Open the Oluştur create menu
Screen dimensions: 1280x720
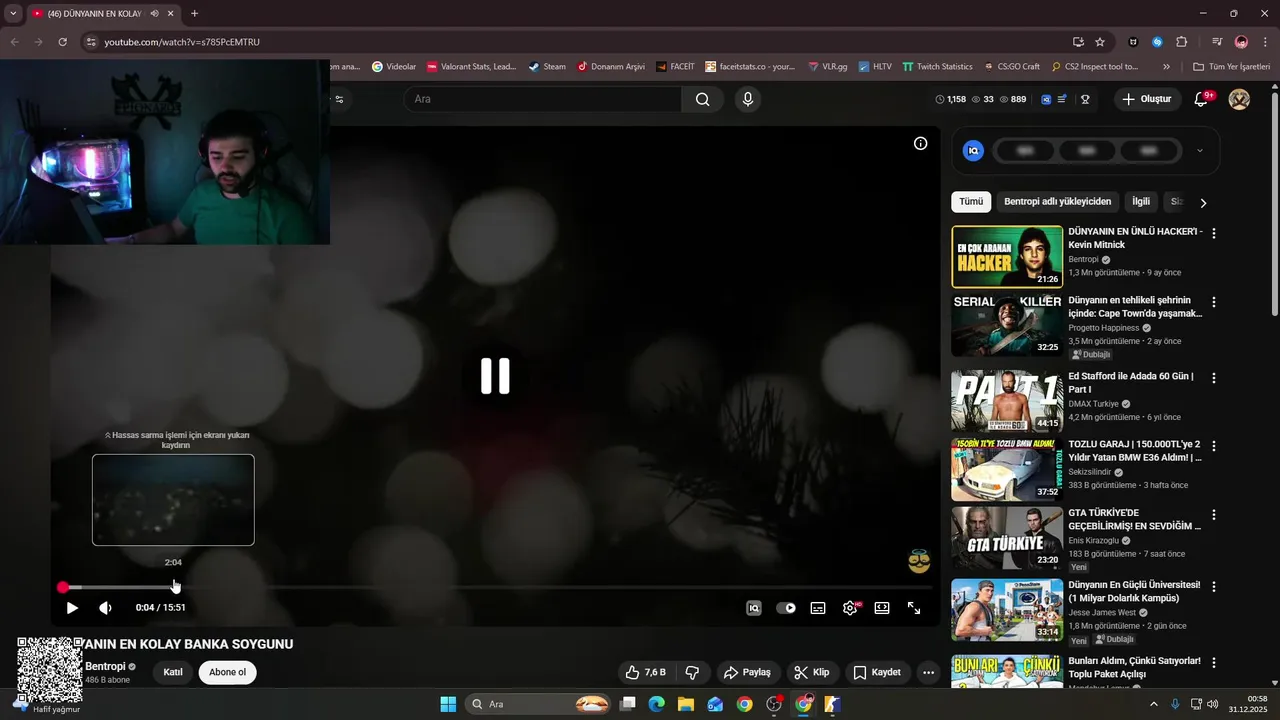pos(1146,99)
